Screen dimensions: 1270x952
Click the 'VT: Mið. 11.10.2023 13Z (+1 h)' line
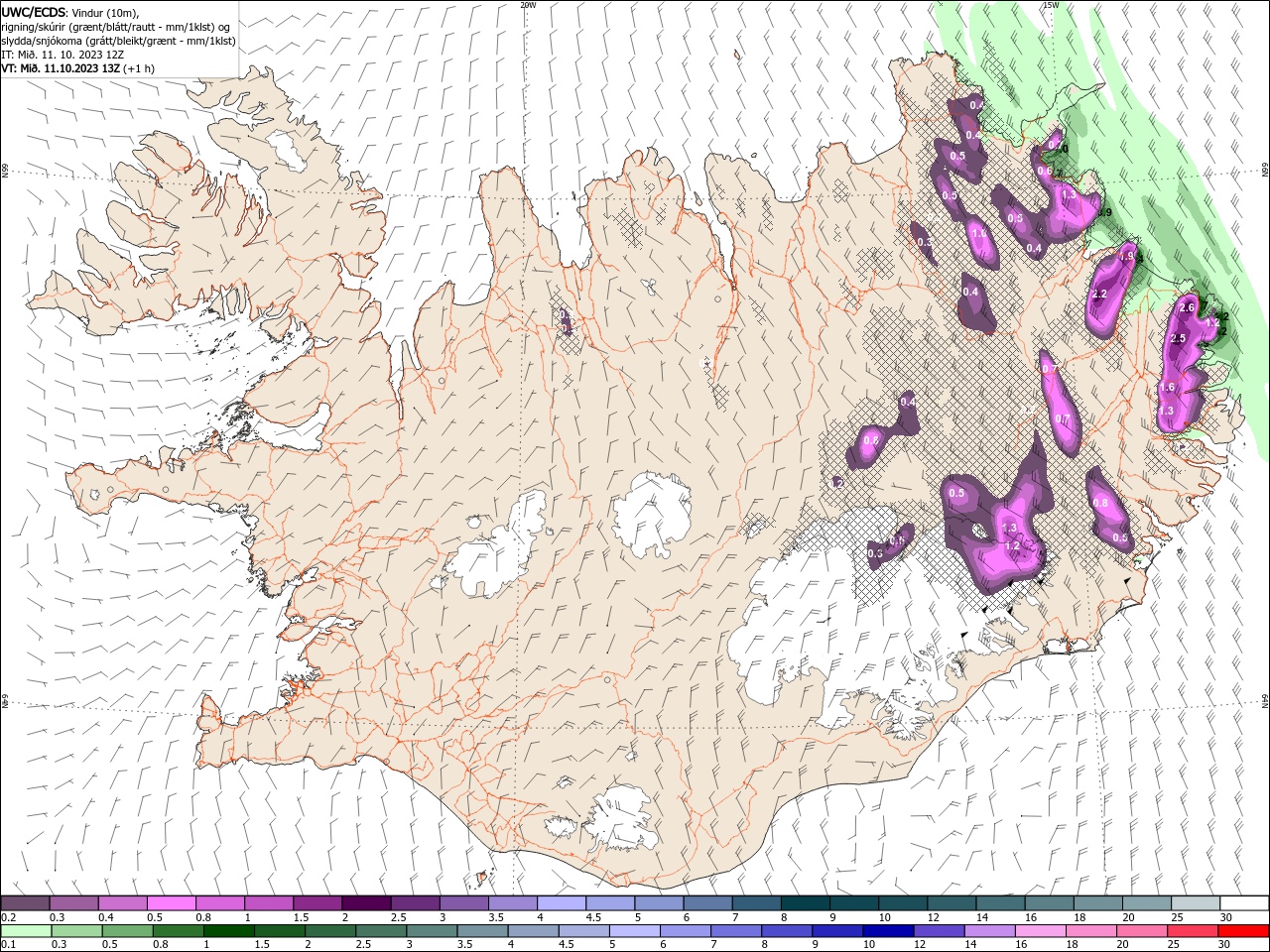(x=77, y=68)
